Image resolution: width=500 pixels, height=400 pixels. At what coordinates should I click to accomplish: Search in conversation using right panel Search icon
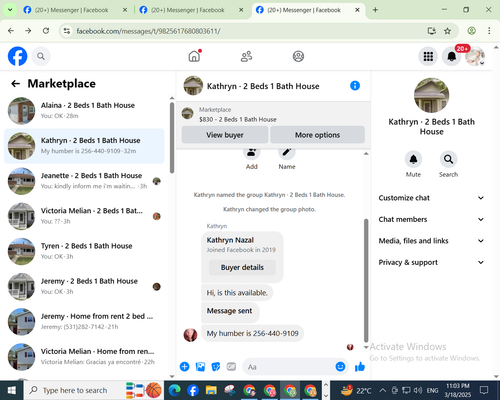448,159
